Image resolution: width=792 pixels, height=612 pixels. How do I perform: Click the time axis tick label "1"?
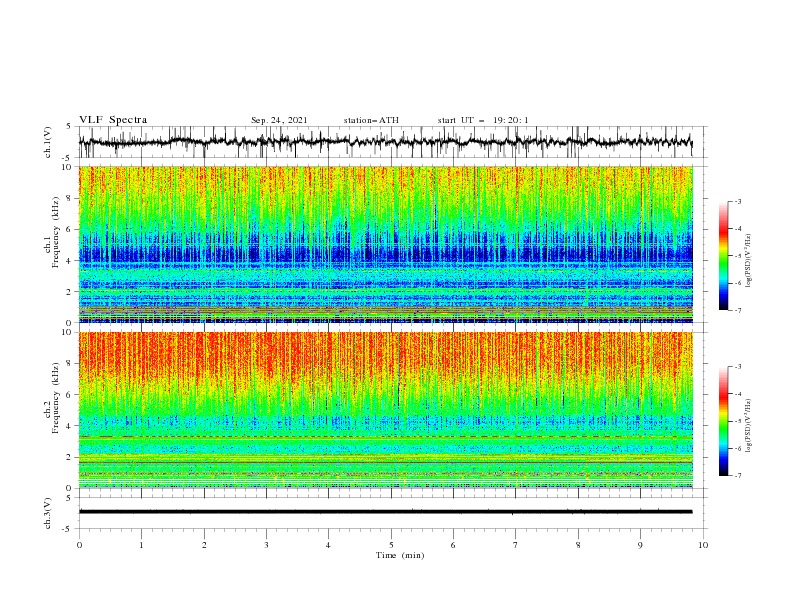(141, 545)
